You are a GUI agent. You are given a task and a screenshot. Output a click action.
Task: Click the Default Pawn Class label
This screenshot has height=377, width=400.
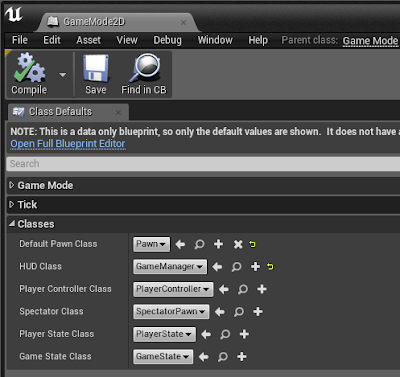tap(58, 244)
